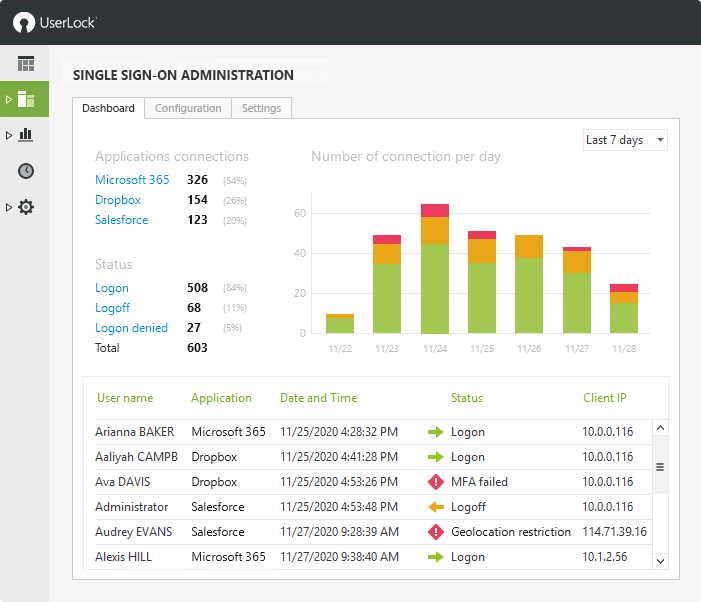Open the Logoff status link
The image size is (701, 602).
[x=112, y=308]
